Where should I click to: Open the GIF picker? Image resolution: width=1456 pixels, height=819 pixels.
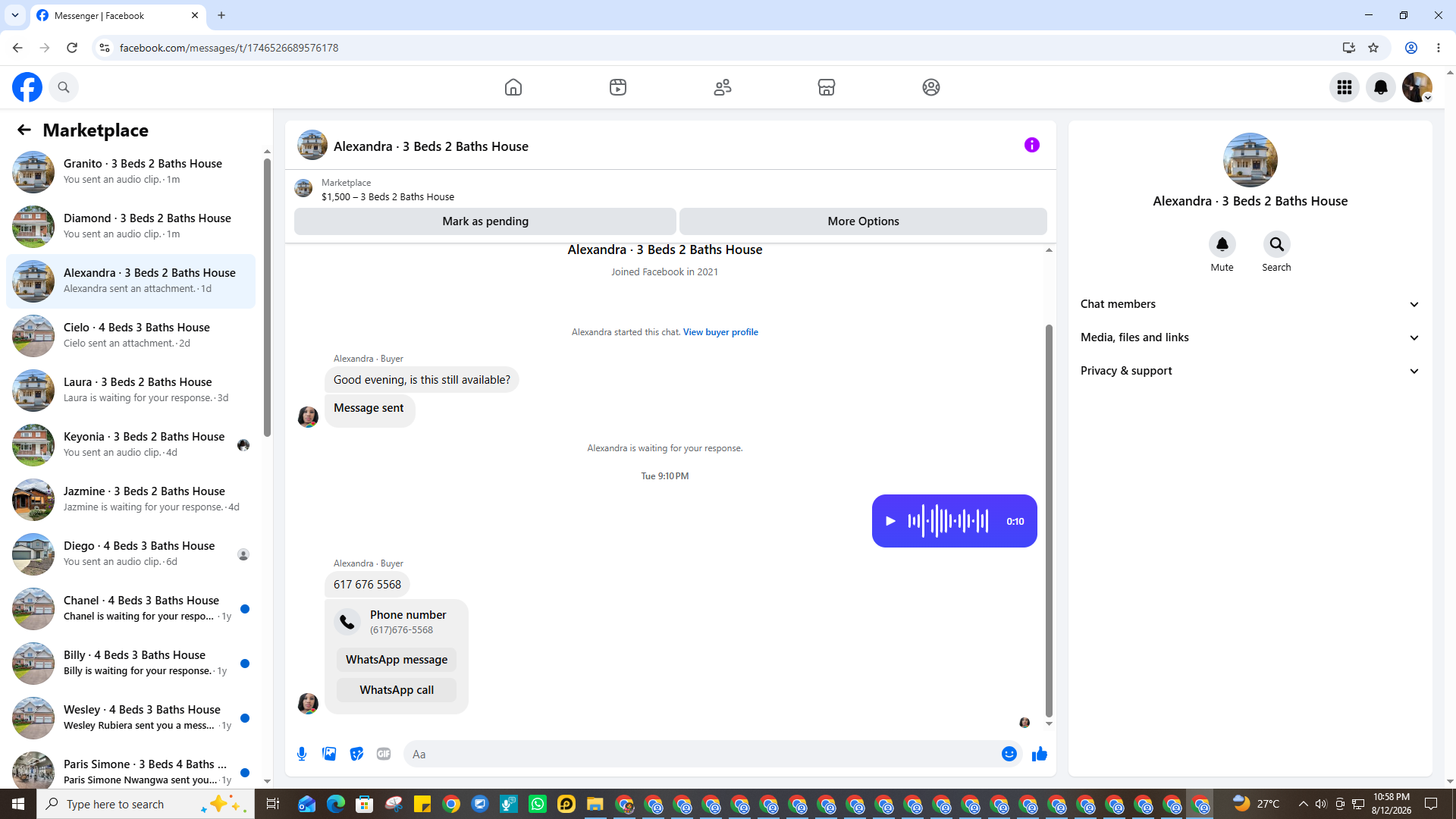tap(384, 754)
